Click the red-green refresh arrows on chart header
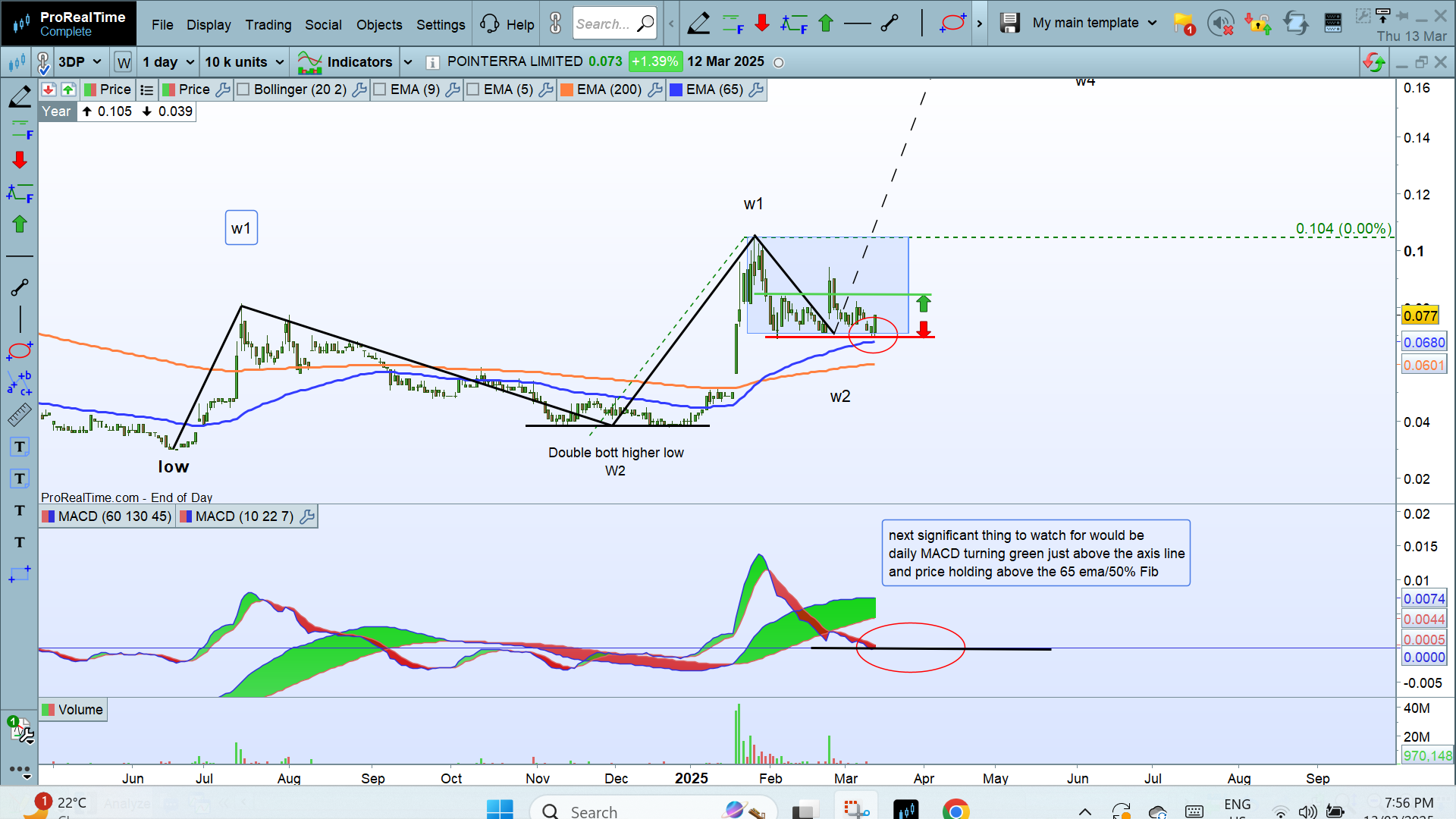 1374,62
